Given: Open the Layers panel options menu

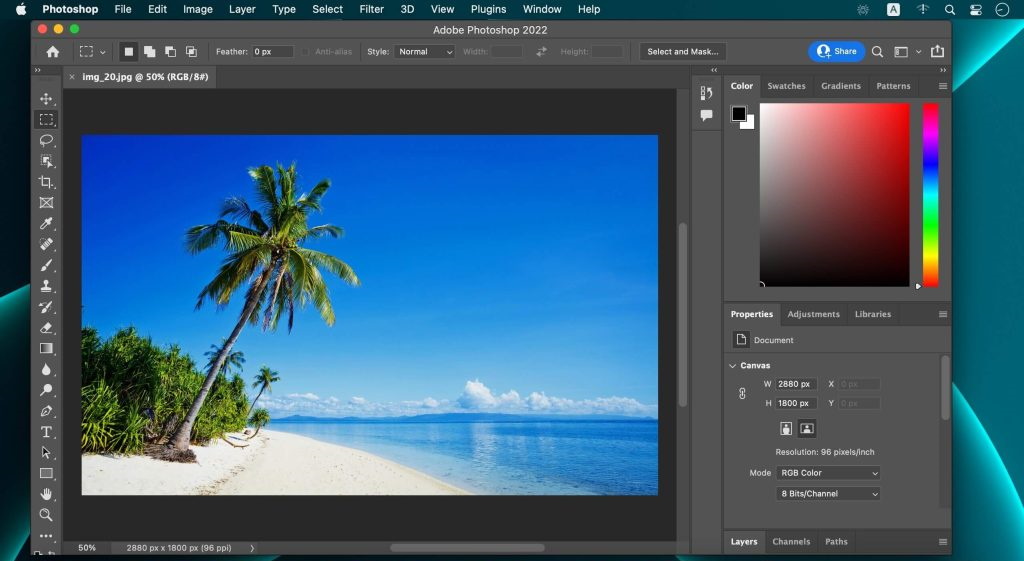Looking at the screenshot, I should [x=942, y=541].
